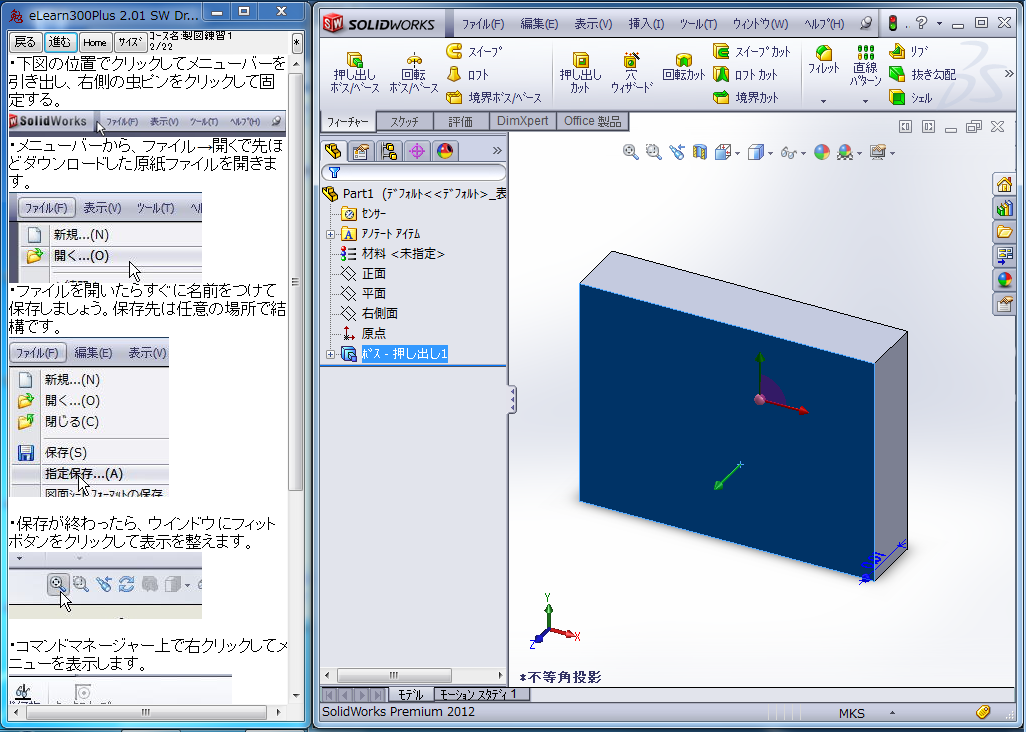Switch to the DimXpert tab
The width and height of the screenshot is (1026, 732).
(522, 121)
